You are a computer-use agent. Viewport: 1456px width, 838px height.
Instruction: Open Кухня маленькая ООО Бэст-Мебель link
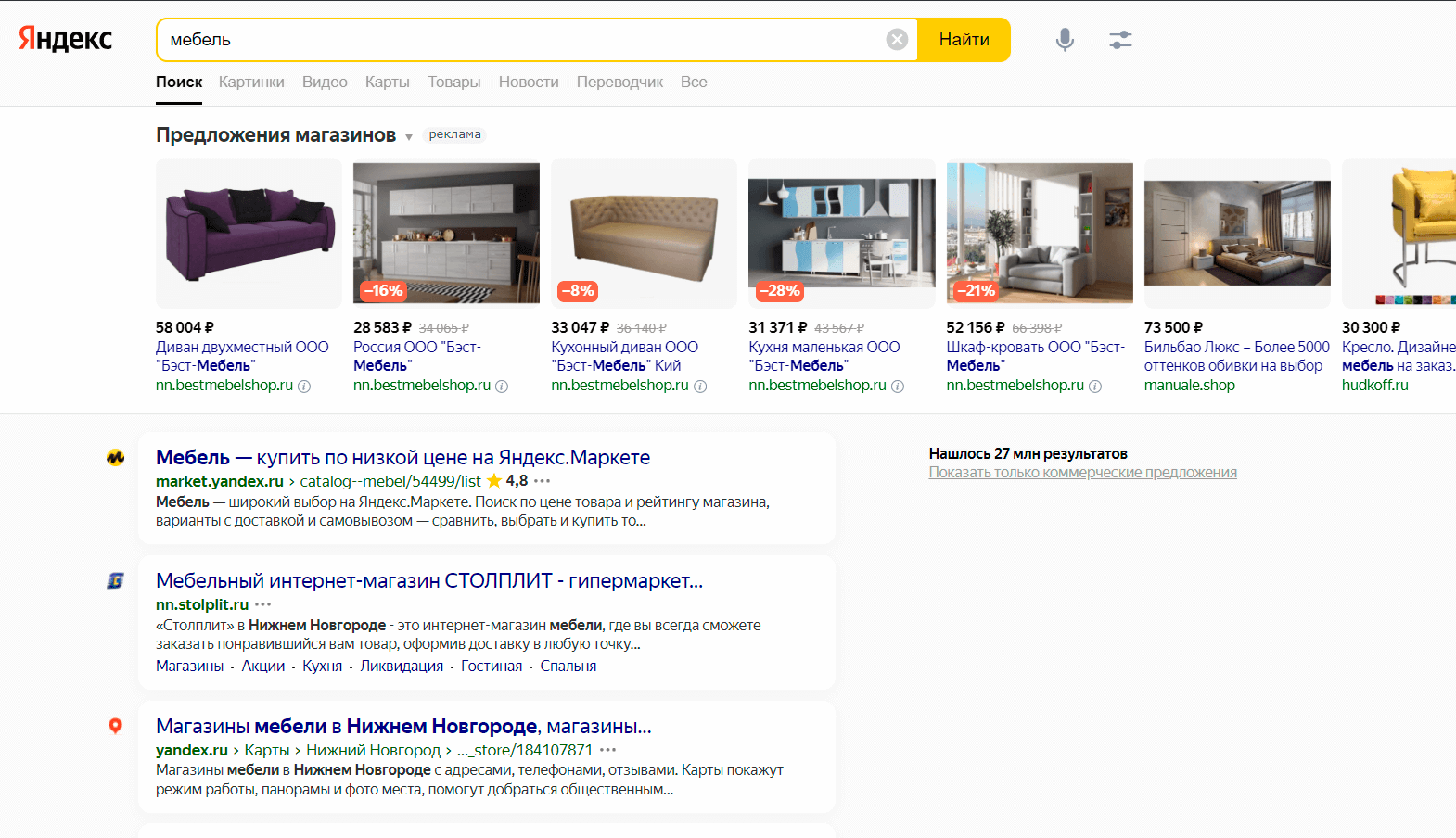pos(824,356)
